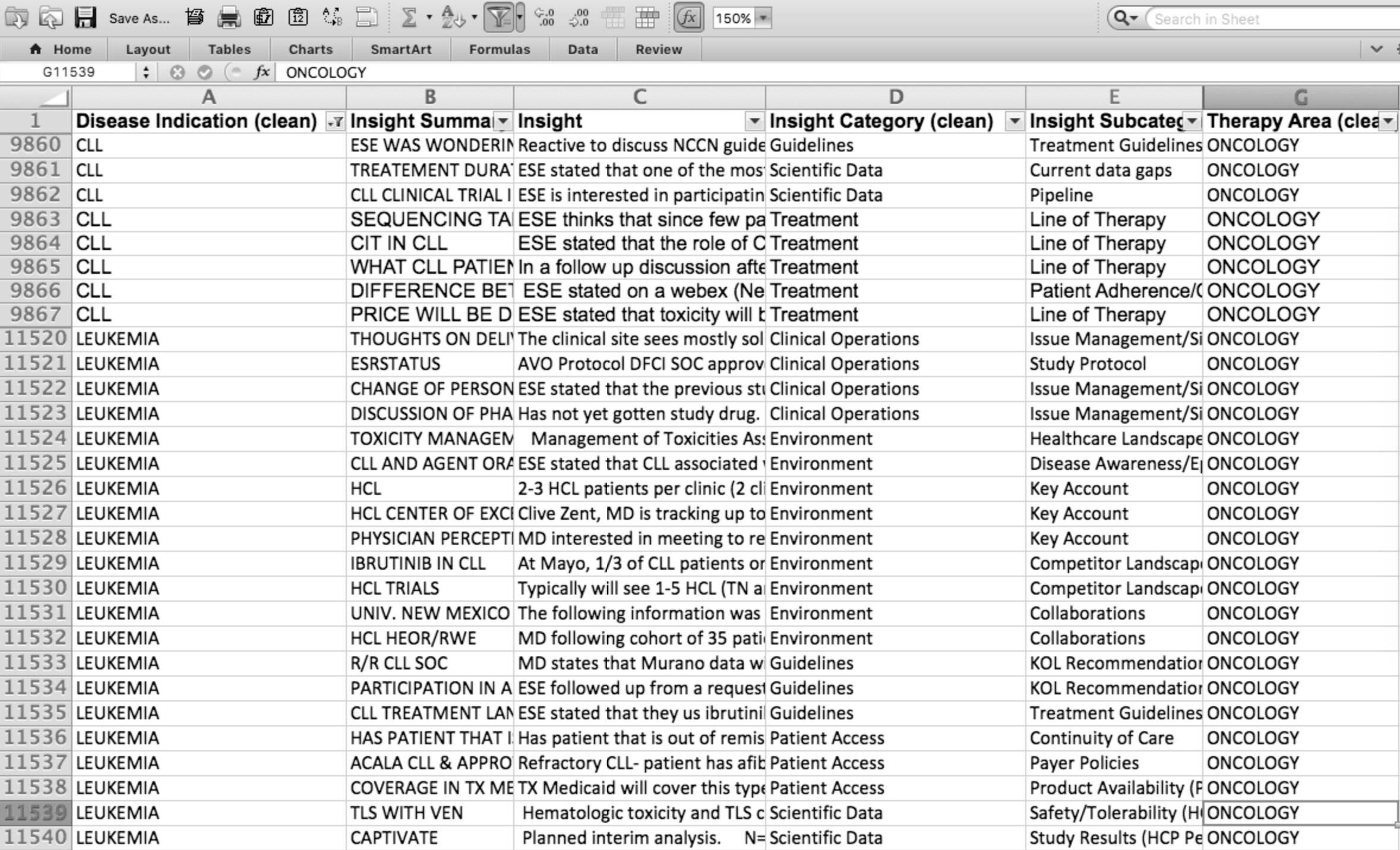Image resolution: width=1400 pixels, height=850 pixels.
Task: Select row 11539 header
Action: tap(36, 813)
